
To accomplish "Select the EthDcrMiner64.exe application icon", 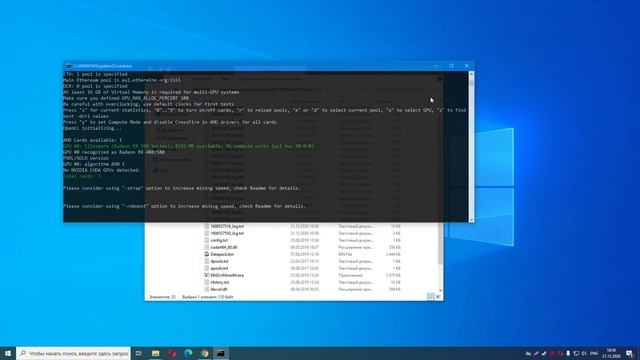I will (207, 275).
